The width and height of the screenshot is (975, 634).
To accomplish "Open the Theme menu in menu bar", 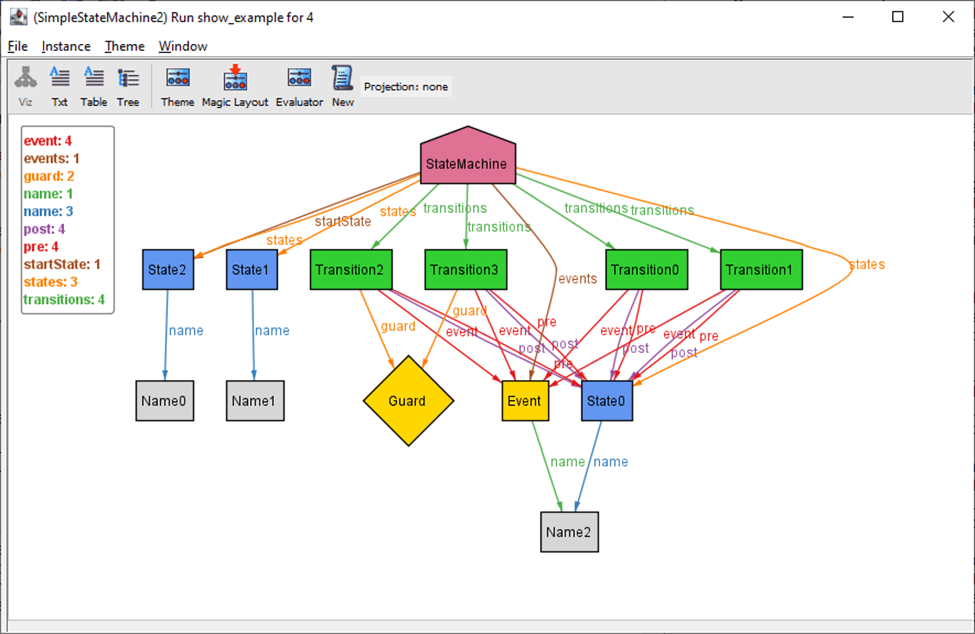I will [125, 46].
